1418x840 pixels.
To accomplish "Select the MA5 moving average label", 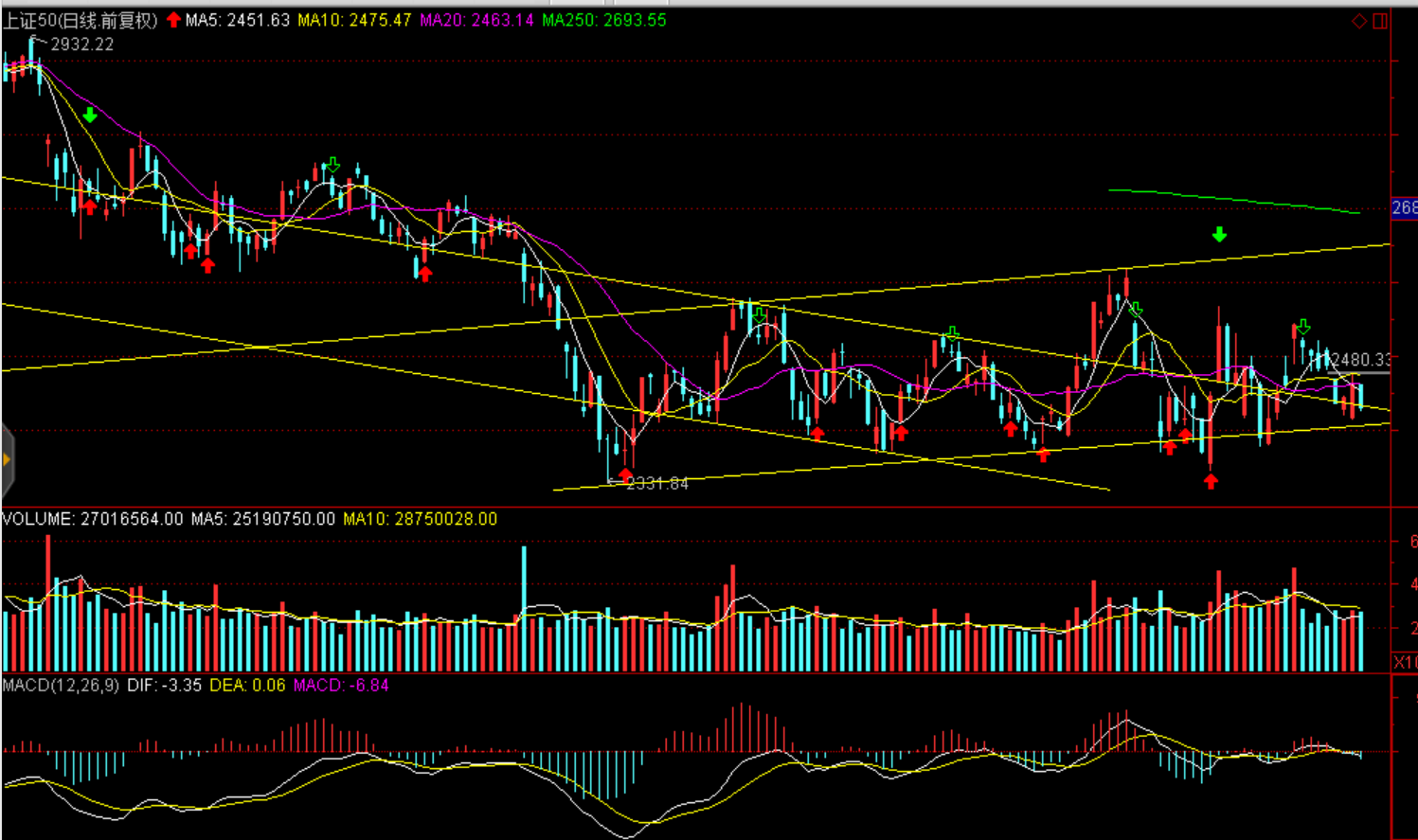I will coord(237,21).
